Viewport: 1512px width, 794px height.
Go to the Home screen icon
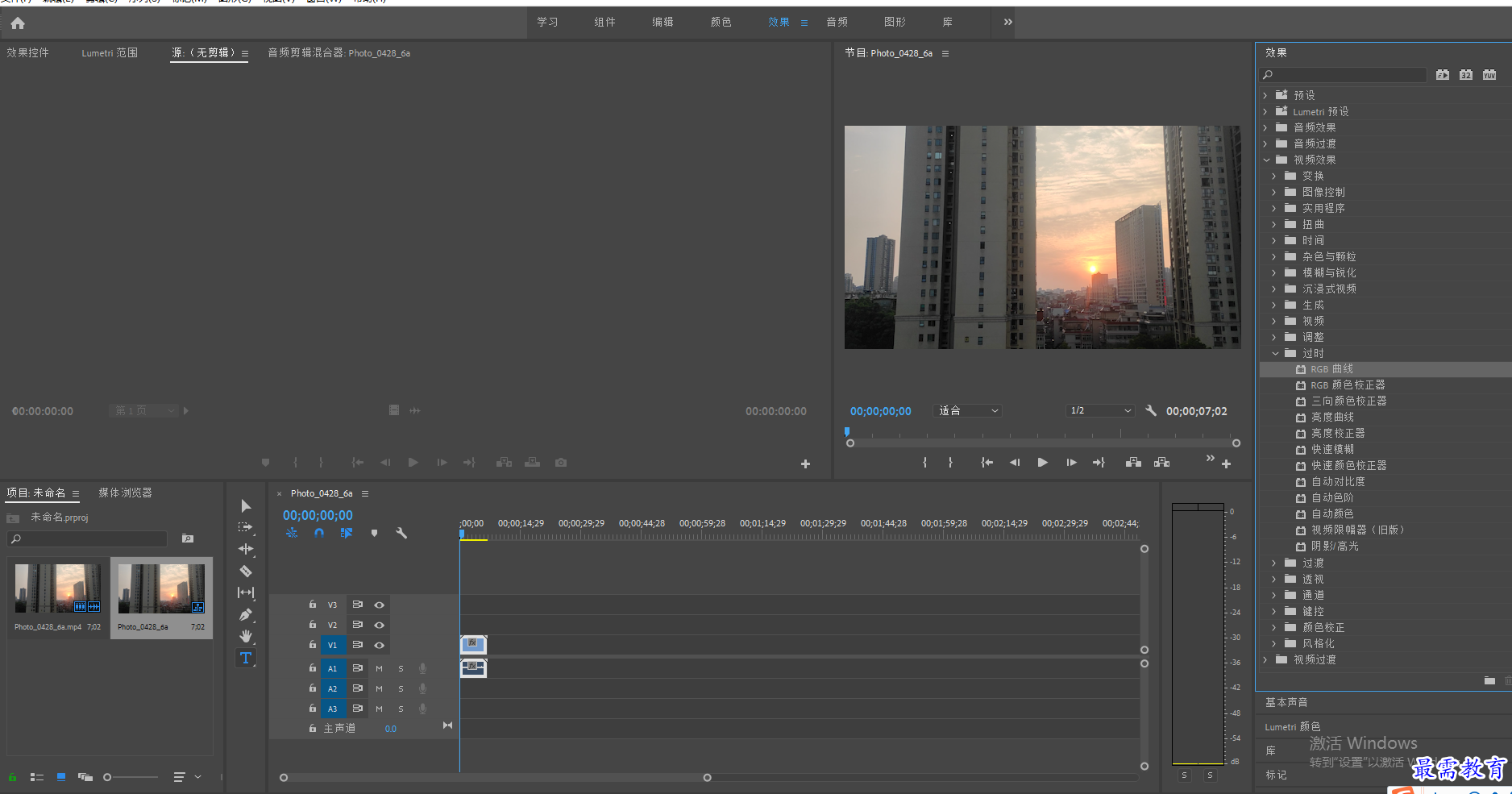[18, 23]
